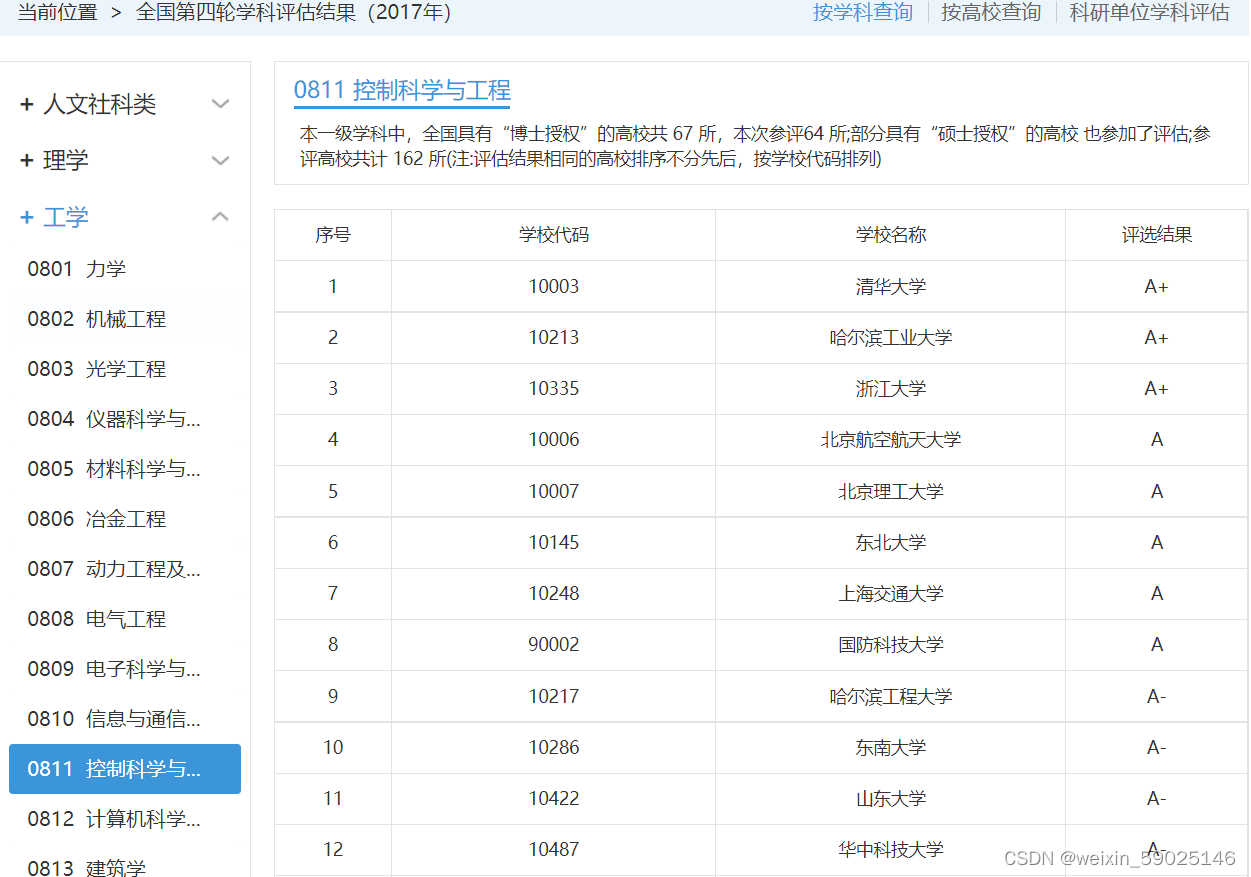The image size is (1251, 877).
Task: Click 国防科技大学 in the table
Action: (891, 645)
